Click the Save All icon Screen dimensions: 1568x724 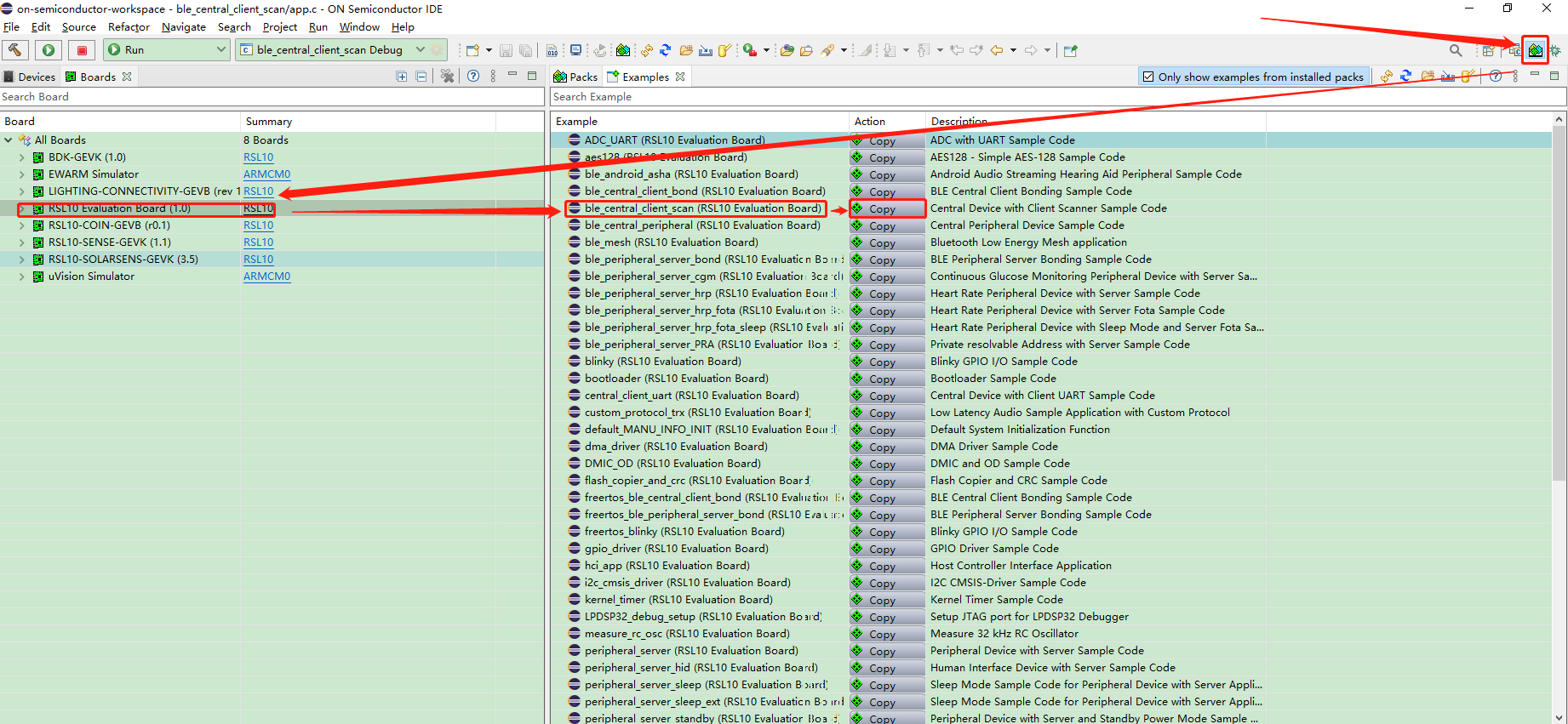tap(525, 50)
